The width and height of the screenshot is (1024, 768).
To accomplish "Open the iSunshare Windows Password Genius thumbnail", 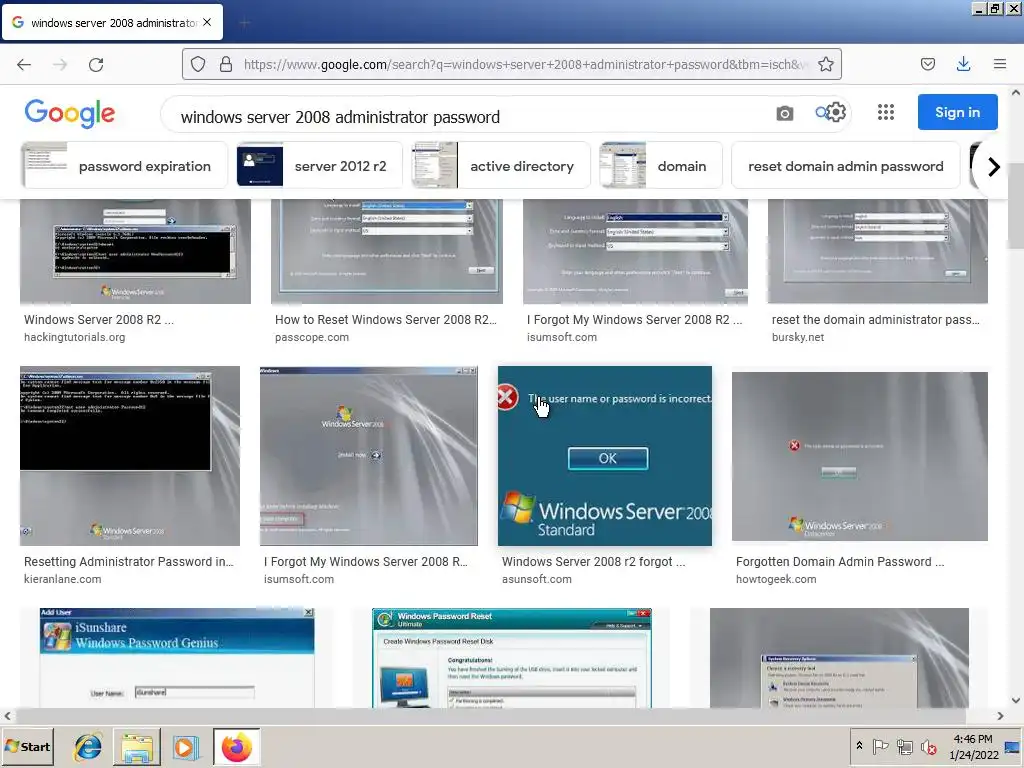I will click(177, 658).
